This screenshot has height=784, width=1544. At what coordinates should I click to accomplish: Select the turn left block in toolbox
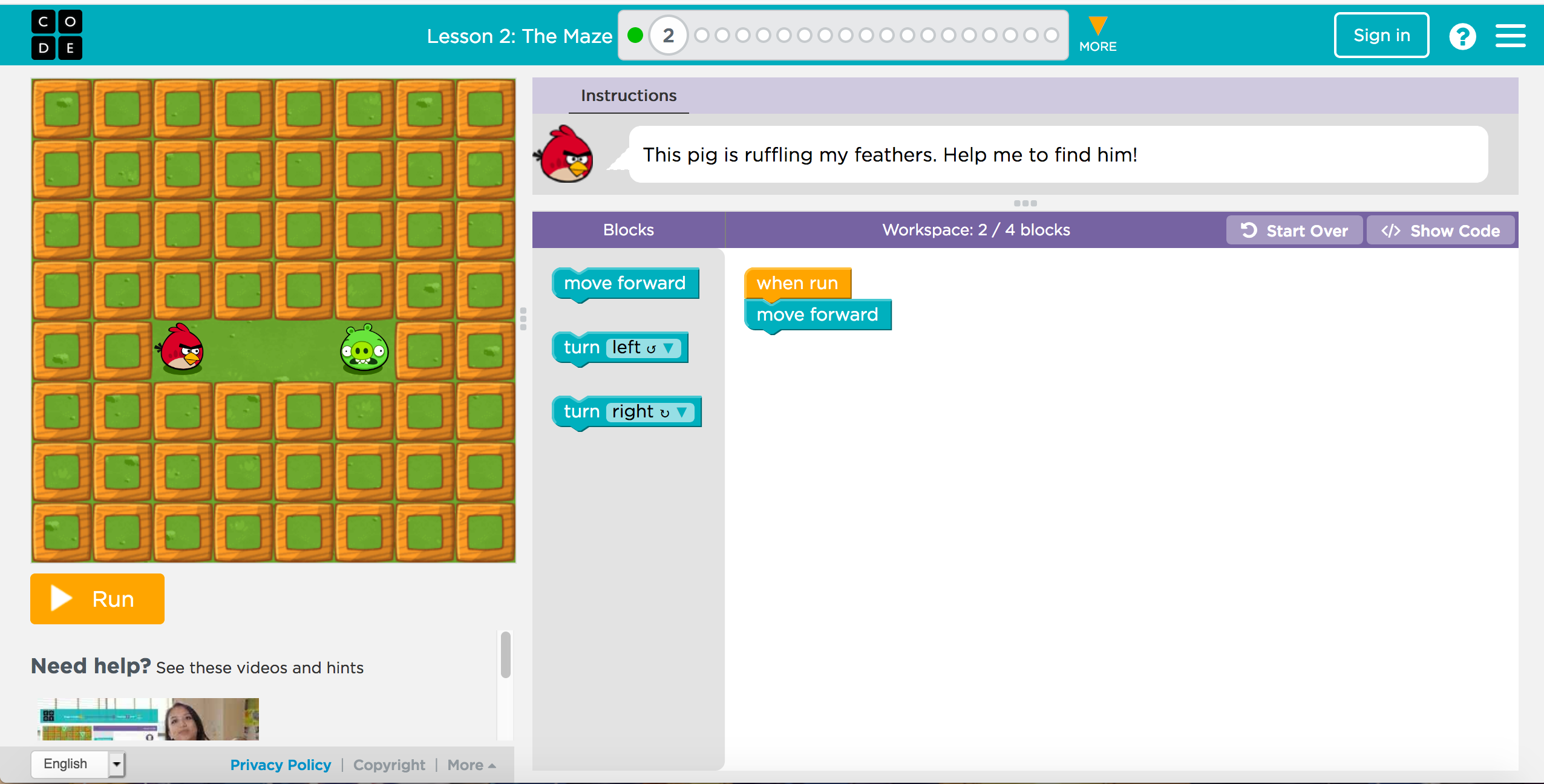point(620,348)
